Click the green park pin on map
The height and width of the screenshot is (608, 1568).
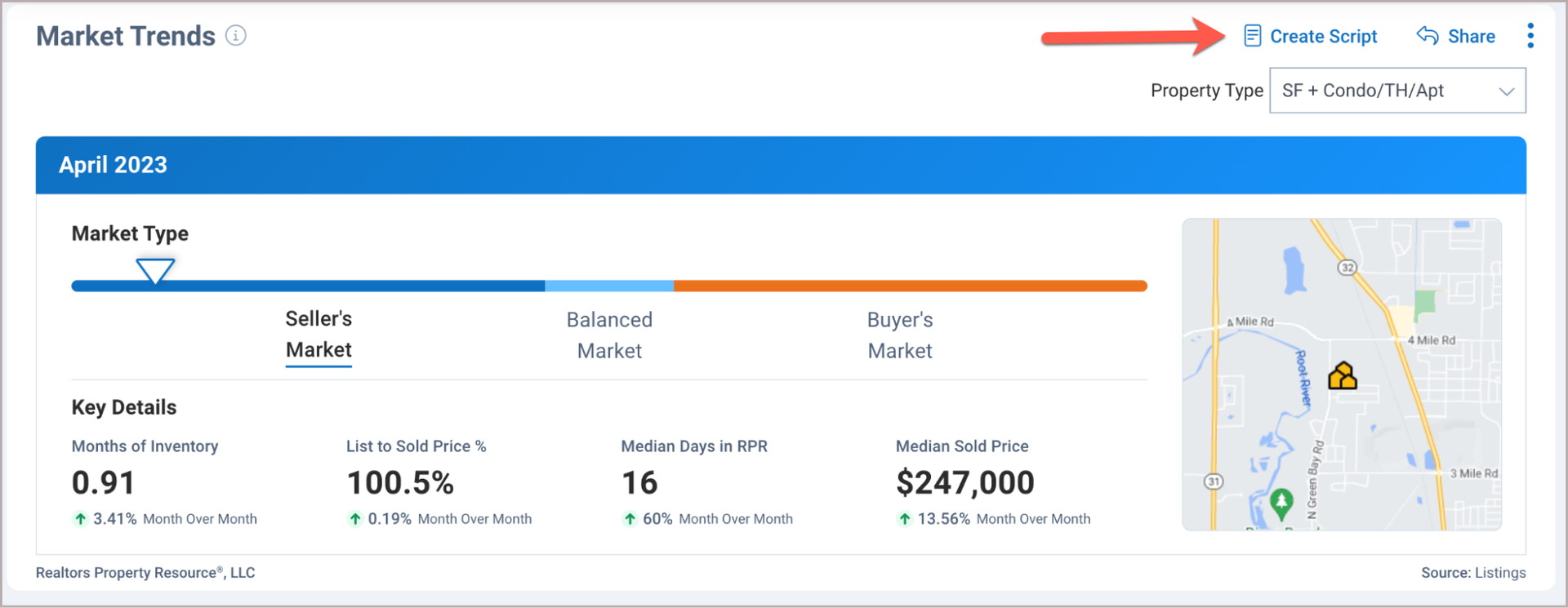click(1281, 502)
